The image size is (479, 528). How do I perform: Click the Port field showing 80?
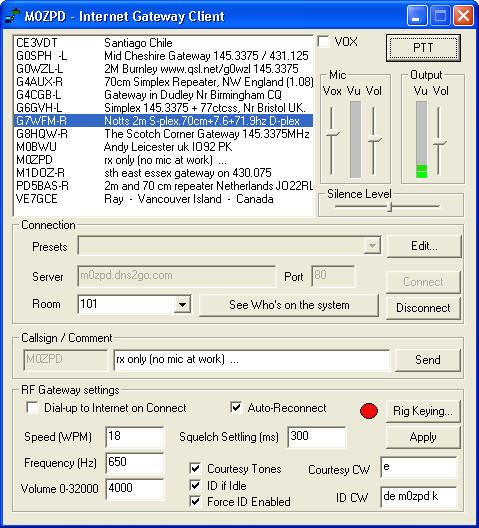click(333, 276)
